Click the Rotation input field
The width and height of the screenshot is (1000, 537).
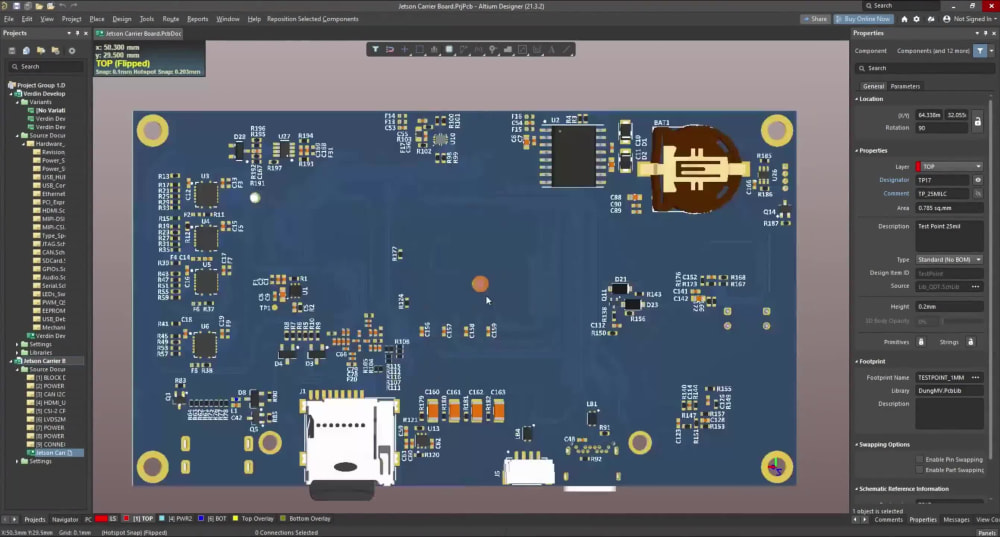coord(942,128)
